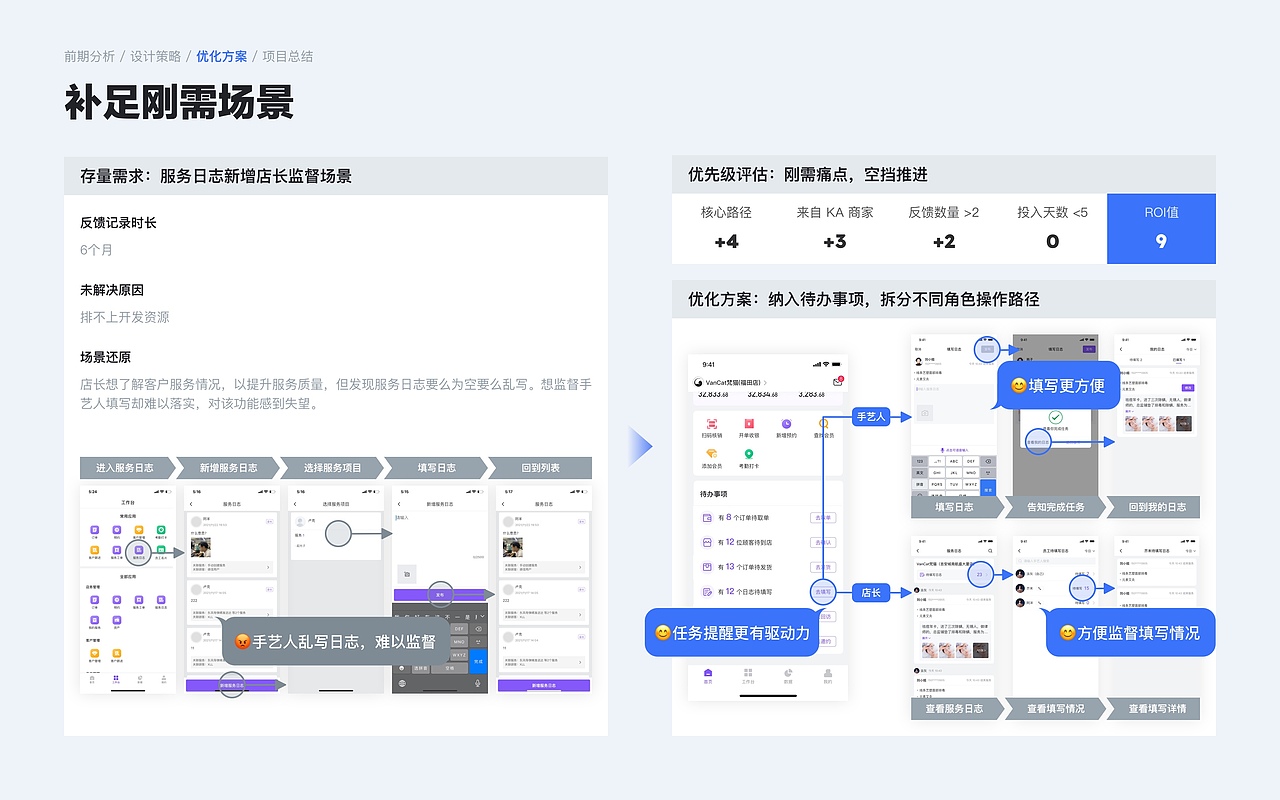The width and height of the screenshot is (1280, 800).
Task: Click the 去填写 button for pending logs
Action: [824, 590]
